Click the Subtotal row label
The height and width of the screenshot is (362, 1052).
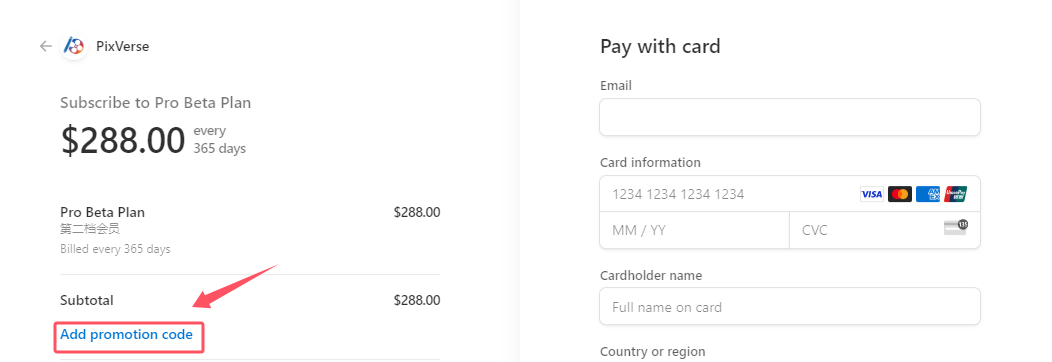click(x=87, y=300)
